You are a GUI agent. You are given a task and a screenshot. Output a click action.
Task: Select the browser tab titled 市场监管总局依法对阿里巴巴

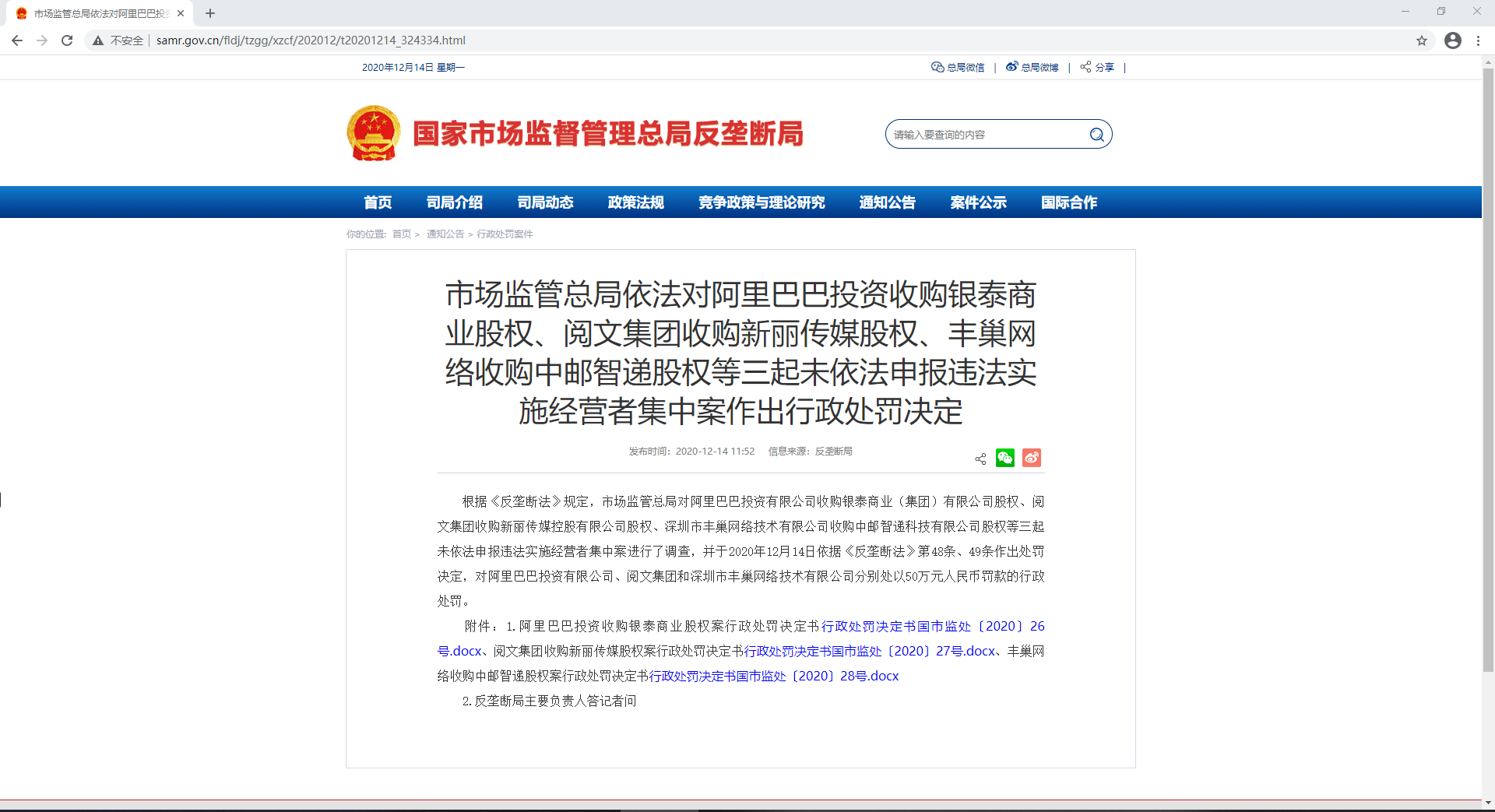(100, 13)
